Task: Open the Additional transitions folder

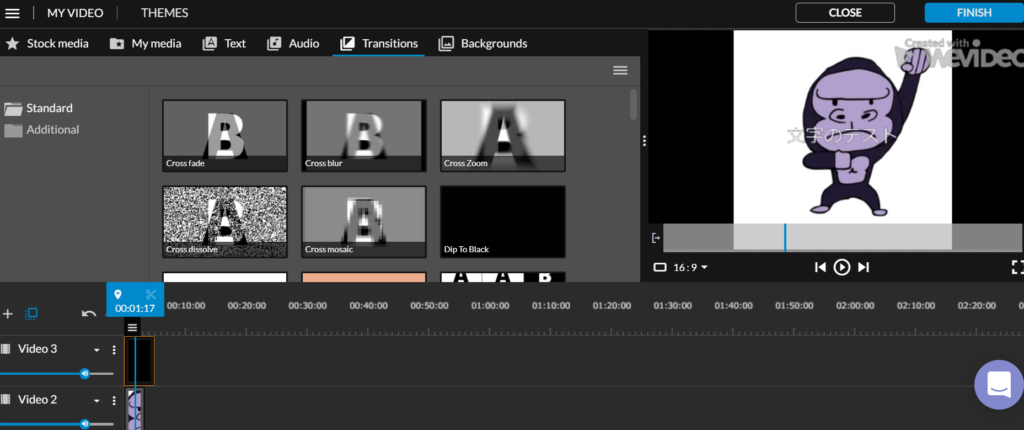Action: tap(42, 129)
